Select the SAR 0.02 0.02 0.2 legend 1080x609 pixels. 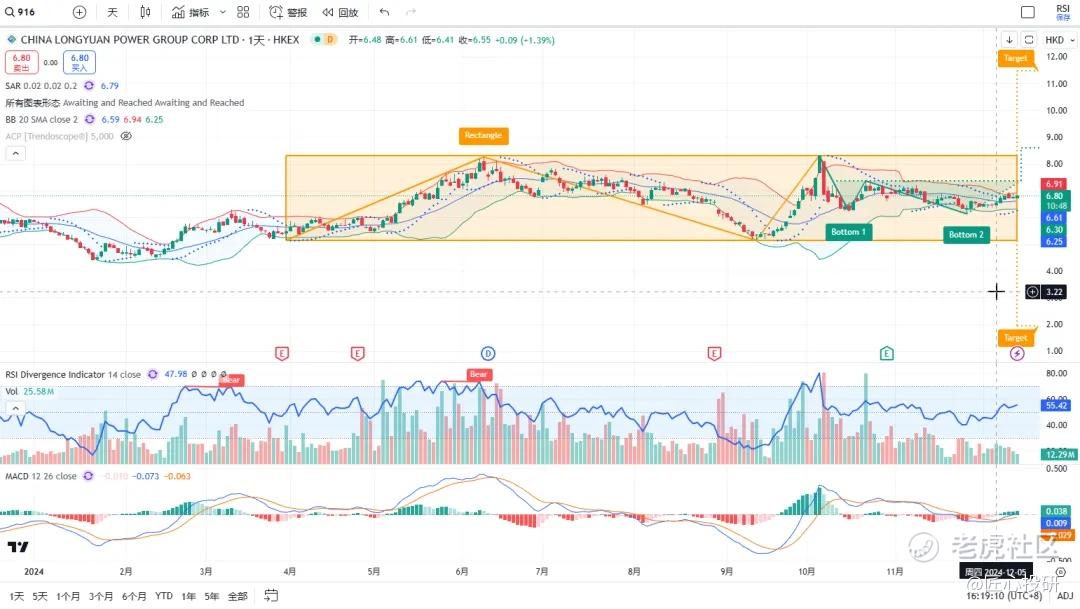(x=41, y=85)
